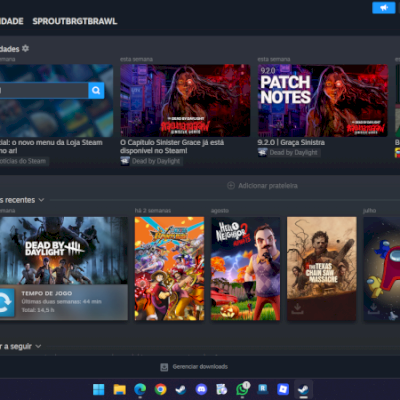Select the Hello Neighbor 2 game cover
The image size is (400, 400).
tap(245, 269)
